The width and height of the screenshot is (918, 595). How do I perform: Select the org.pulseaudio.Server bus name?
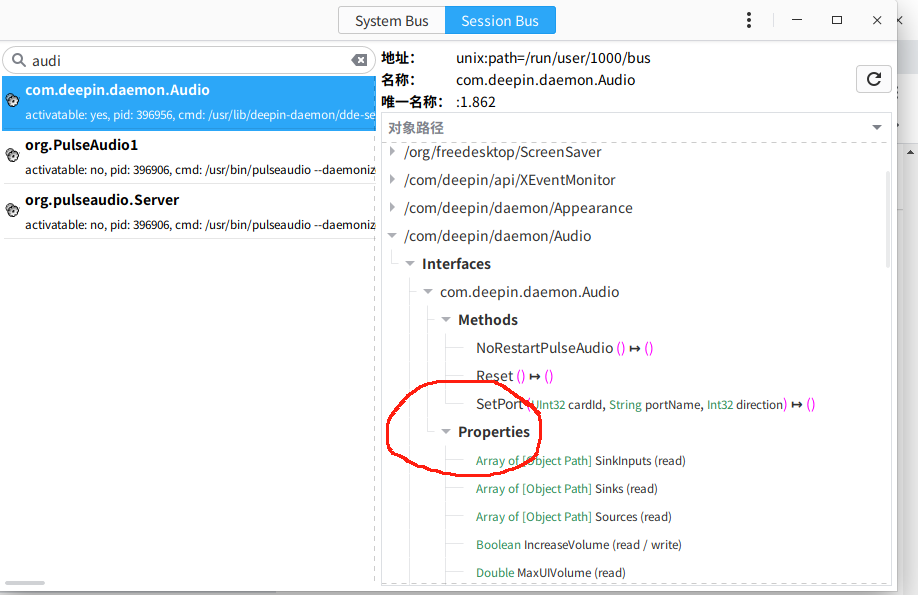click(189, 211)
